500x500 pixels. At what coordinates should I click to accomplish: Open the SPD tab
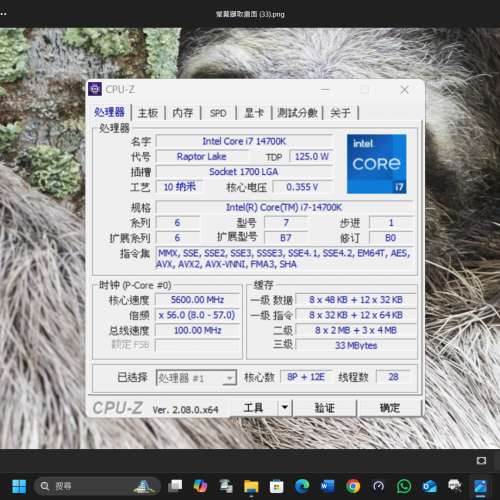click(218, 113)
